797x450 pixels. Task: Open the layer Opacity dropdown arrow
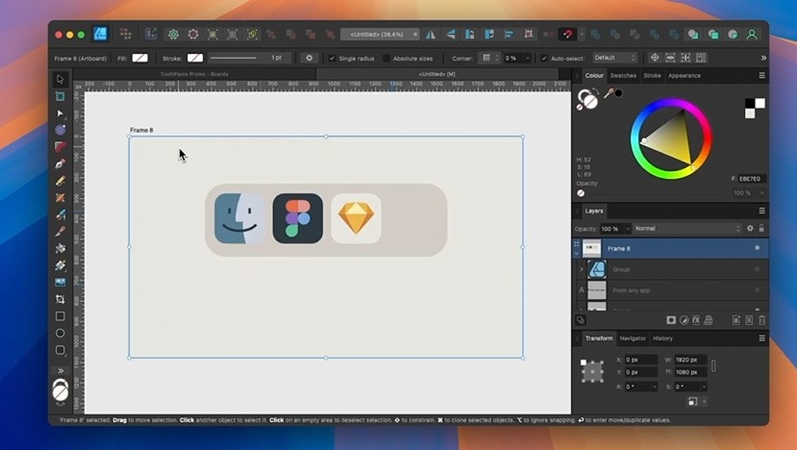click(627, 229)
